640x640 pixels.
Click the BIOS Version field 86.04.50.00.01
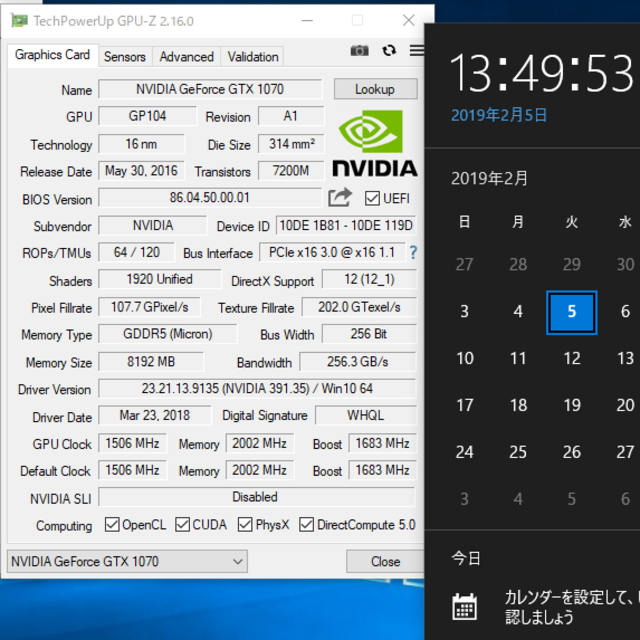coord(210,198)
